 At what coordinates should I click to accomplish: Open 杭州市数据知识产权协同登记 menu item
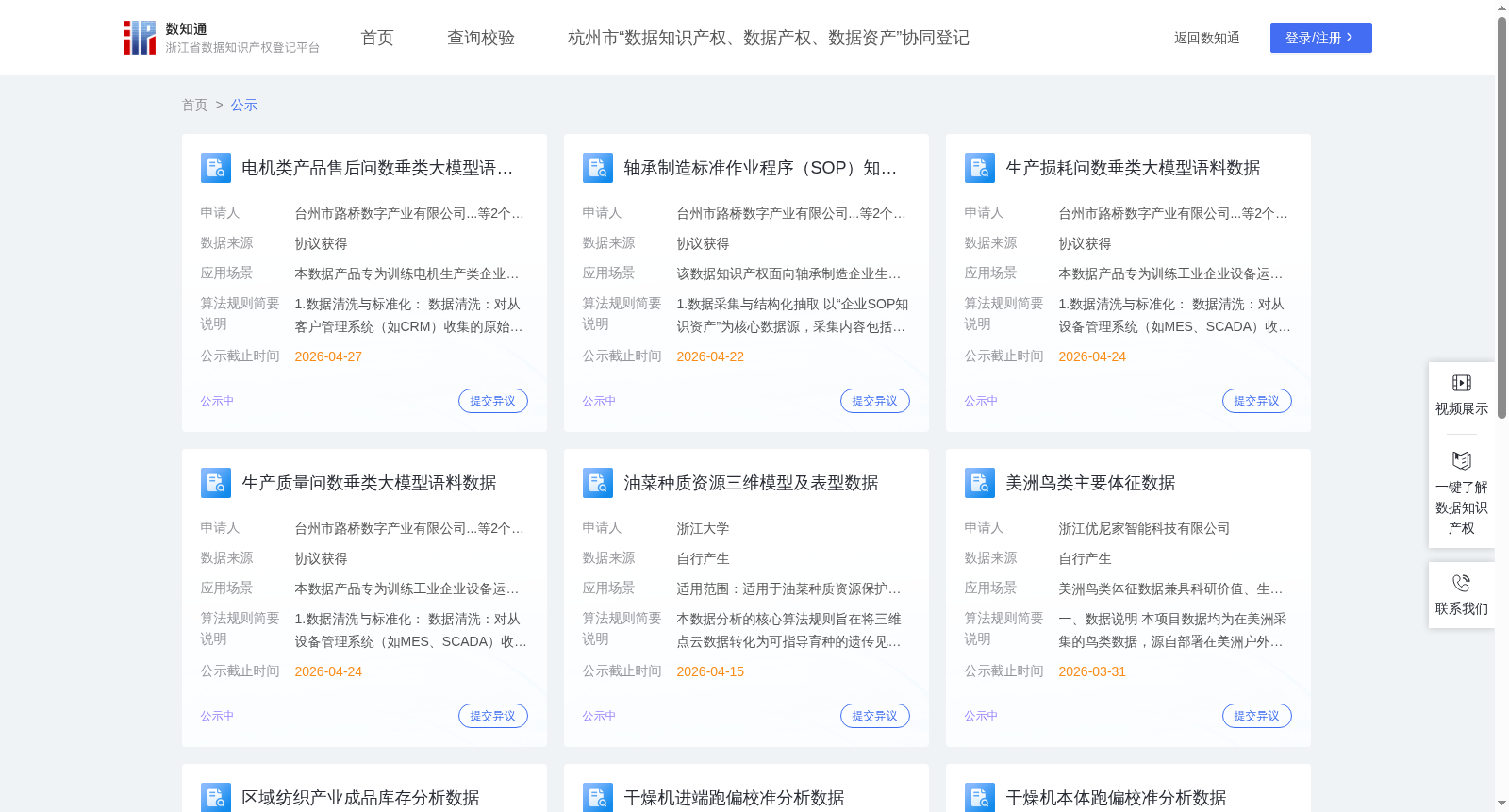click(x=769, y=38)
